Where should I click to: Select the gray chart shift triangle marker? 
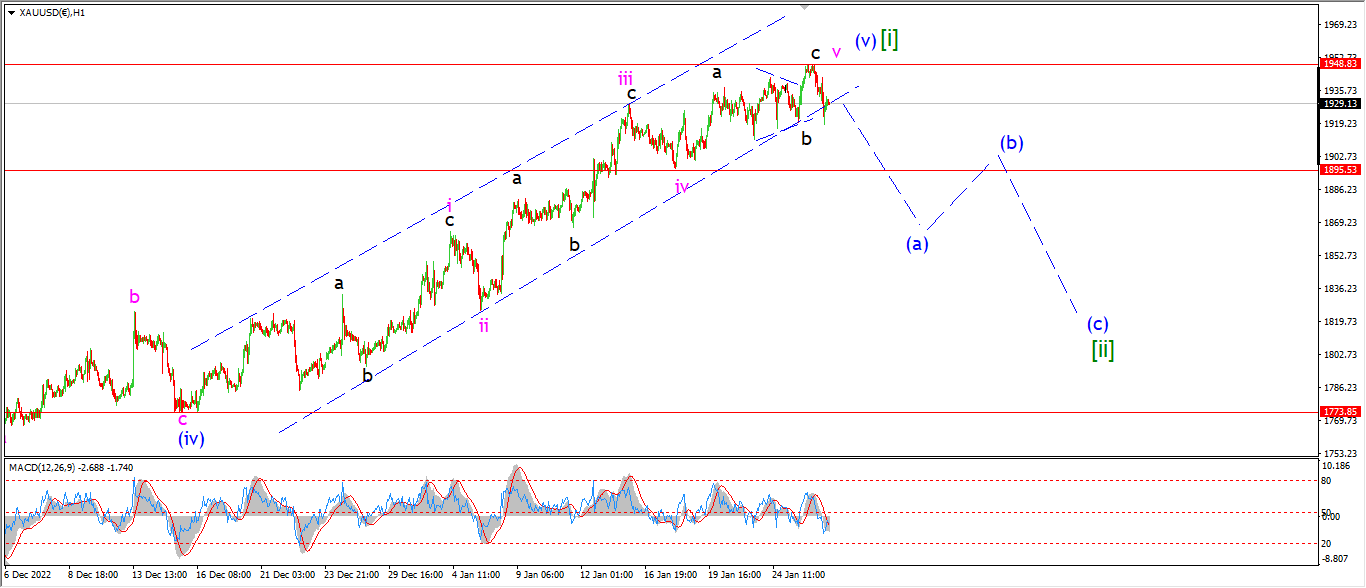coord(803,9)
